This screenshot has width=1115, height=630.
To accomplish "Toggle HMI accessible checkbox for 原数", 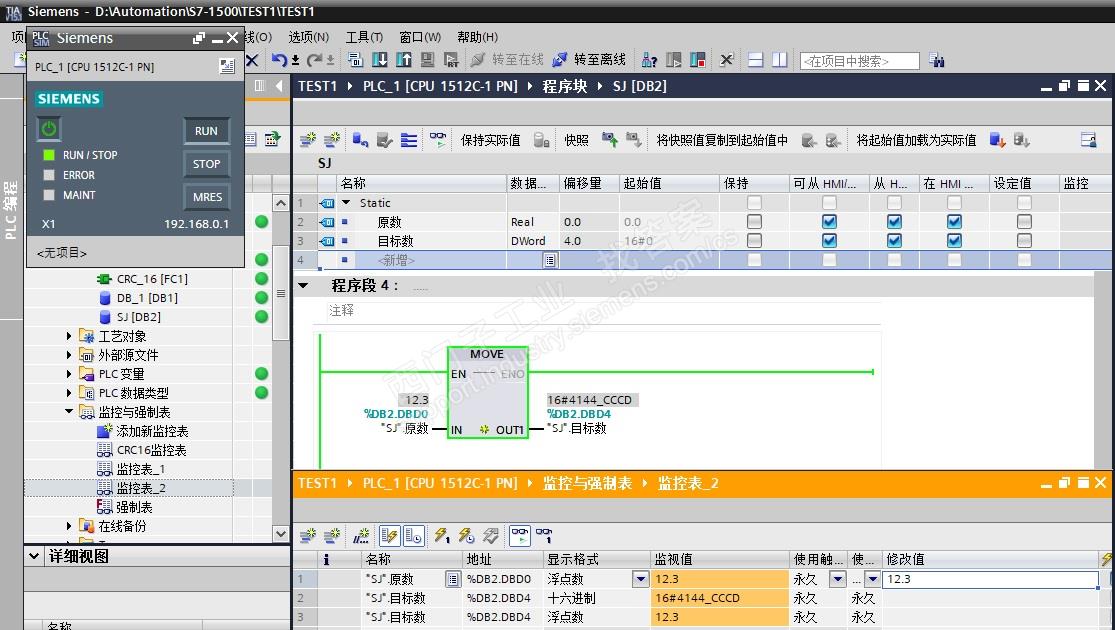I will coord(829,222).
